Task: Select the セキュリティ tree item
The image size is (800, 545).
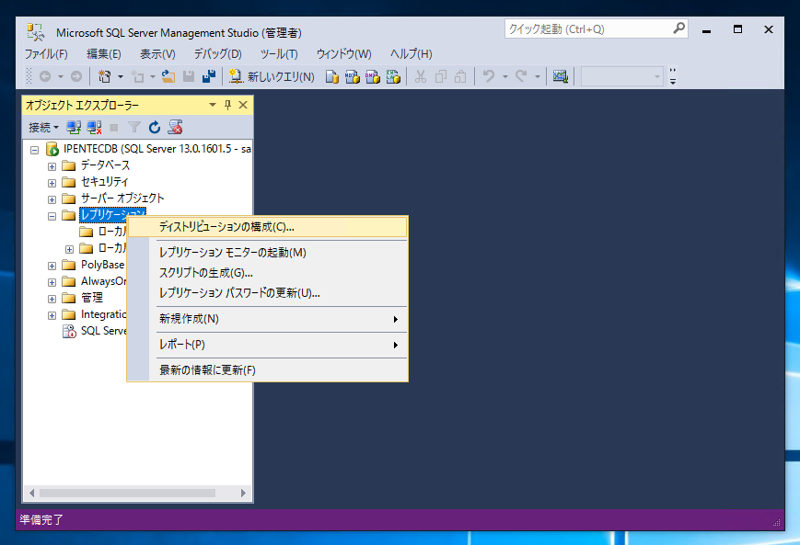Action: coord(104,182)
